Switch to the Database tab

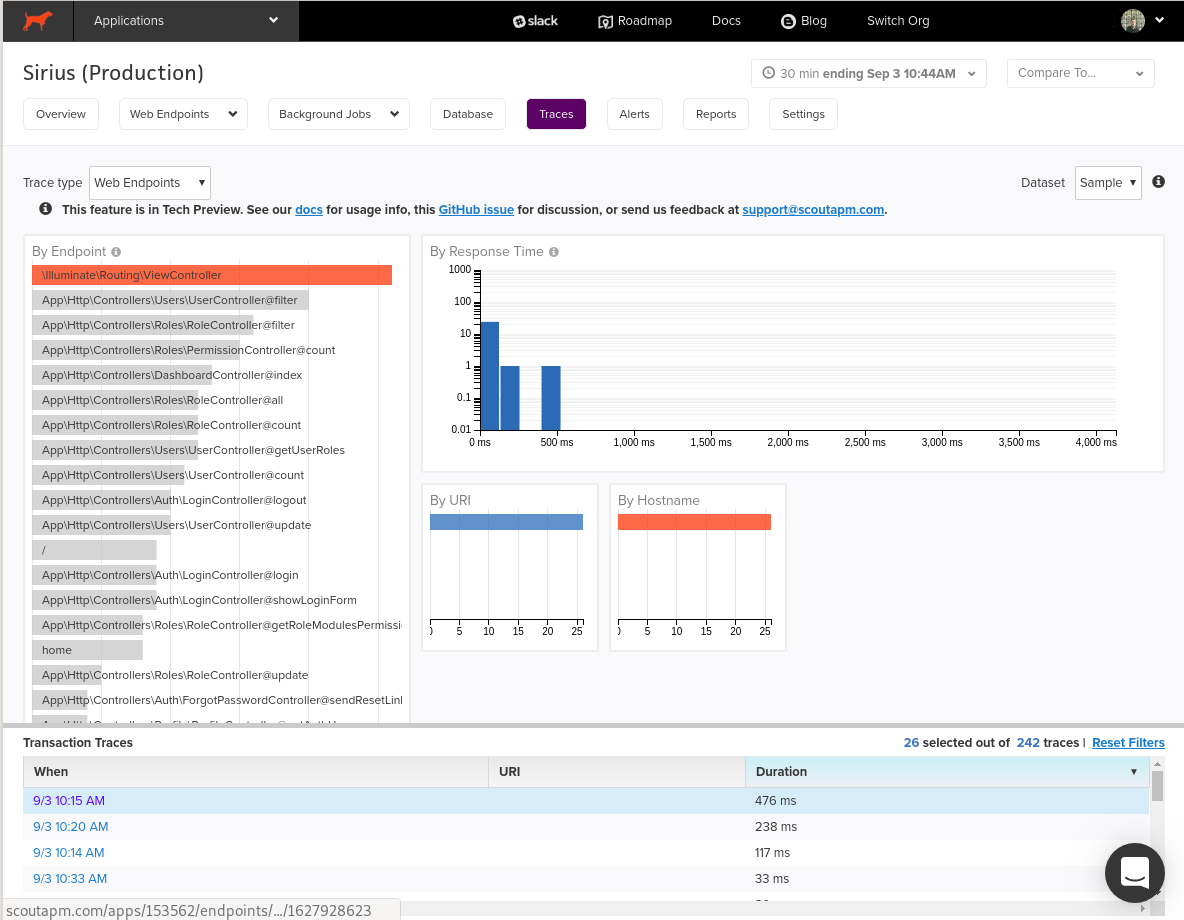click(467, 114)
